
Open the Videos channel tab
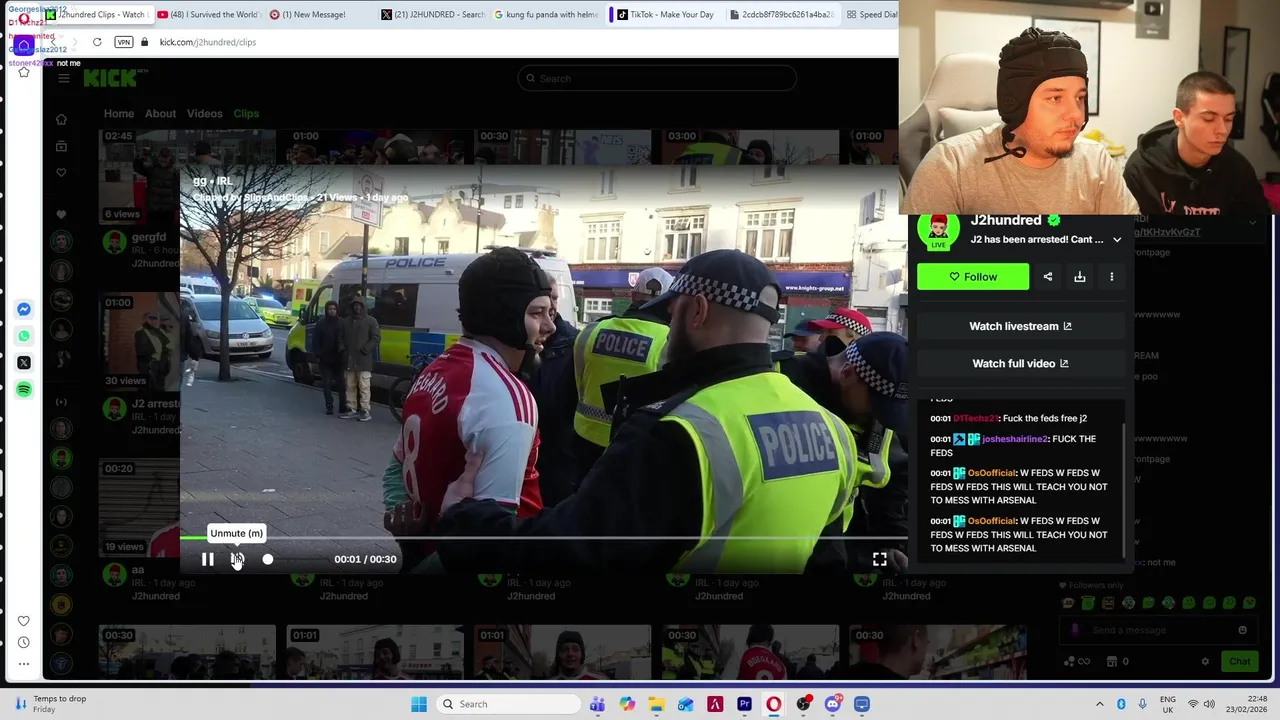tap(205, 113)
